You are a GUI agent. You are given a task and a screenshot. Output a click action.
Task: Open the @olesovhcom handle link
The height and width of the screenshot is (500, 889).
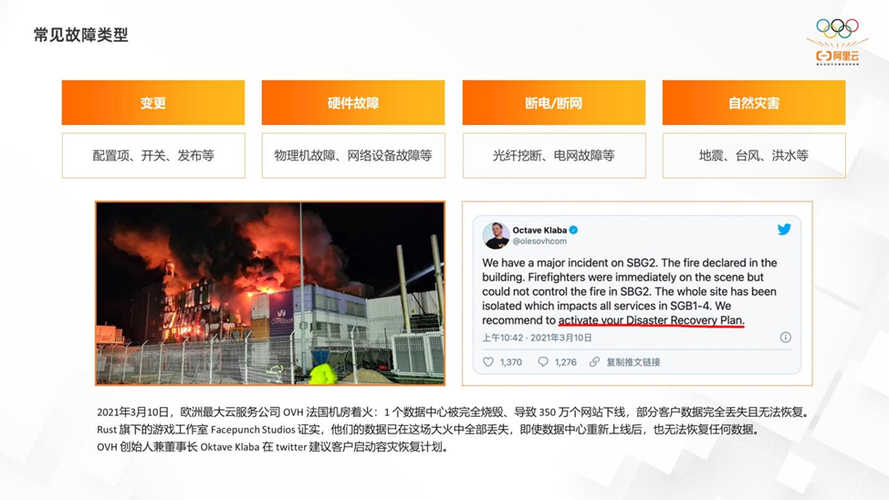[539, 241]
